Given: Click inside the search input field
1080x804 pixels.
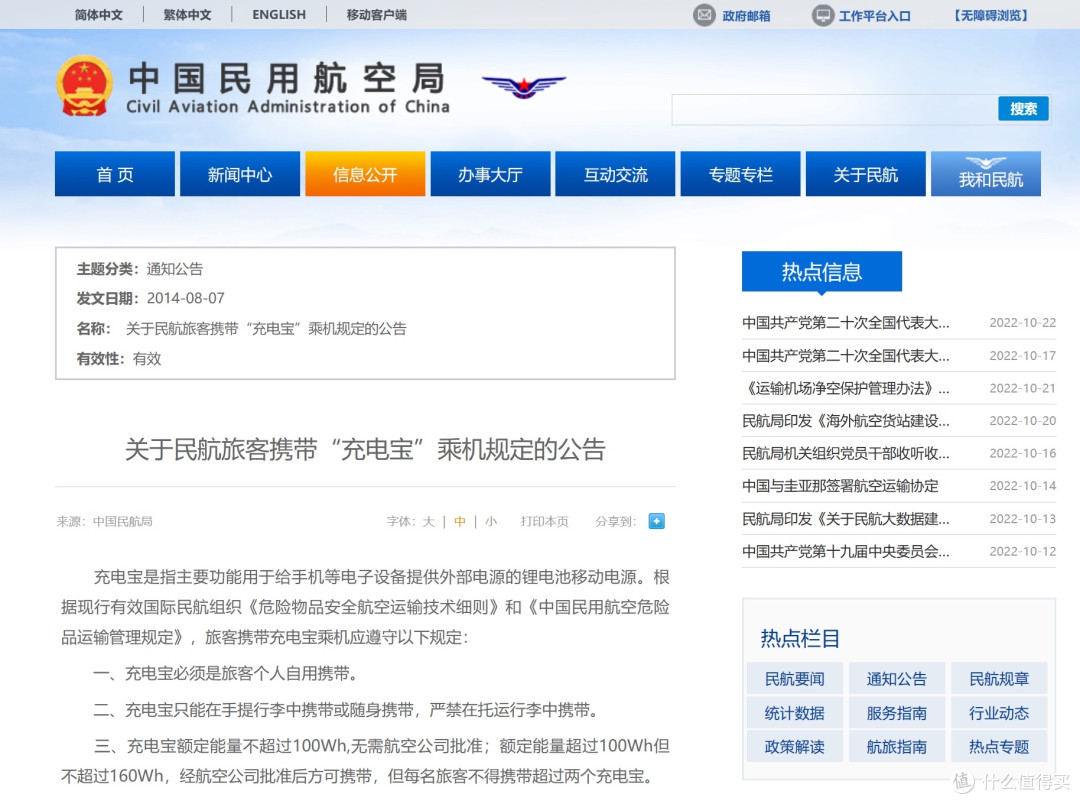Looking at the screenshot, I should [x=834, y=109].
